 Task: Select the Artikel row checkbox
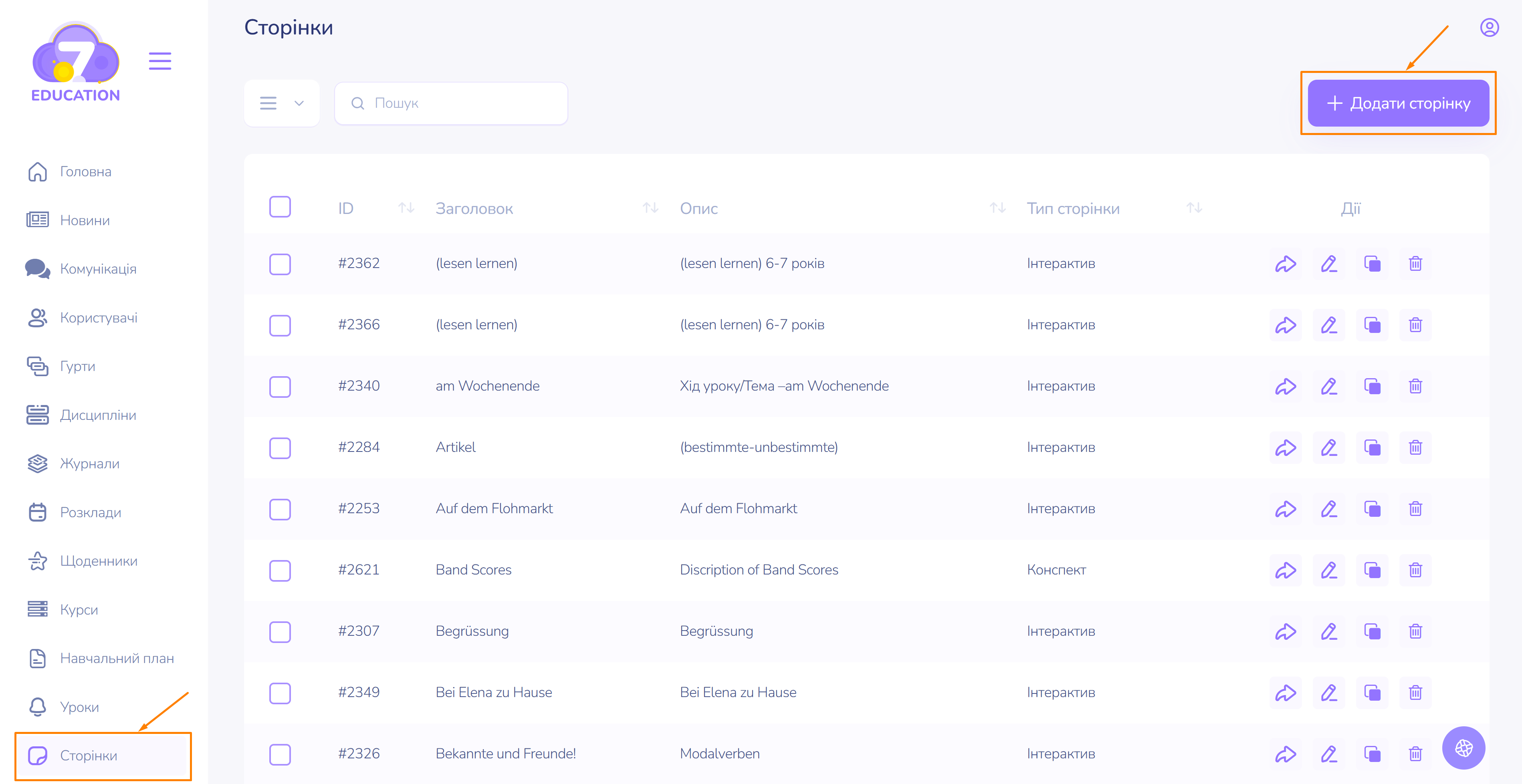tap(280, 448)
